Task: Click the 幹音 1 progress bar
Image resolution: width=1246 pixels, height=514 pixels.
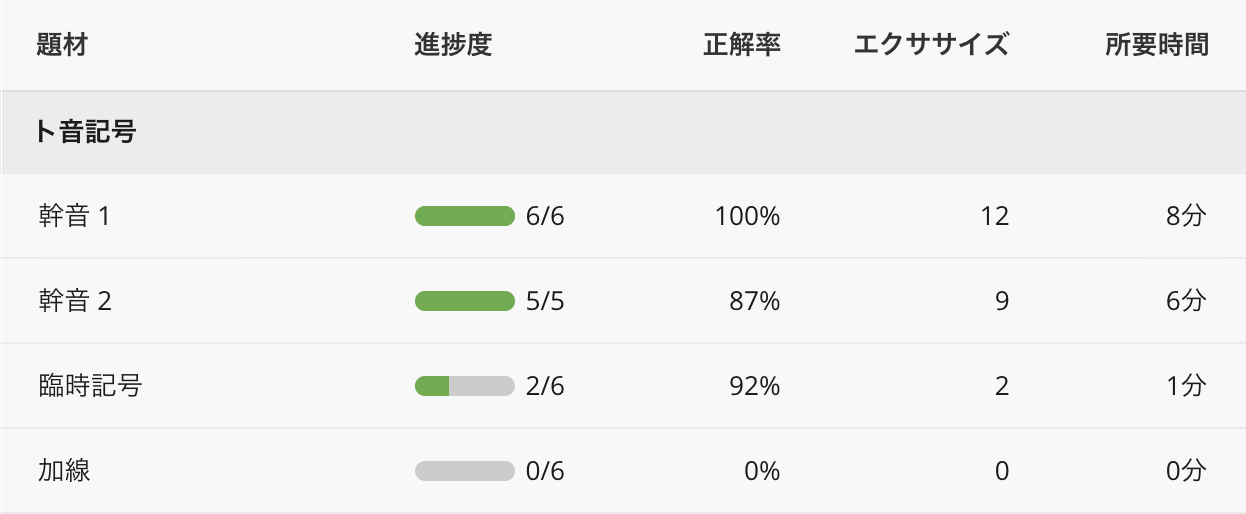Action: [464, 216]
